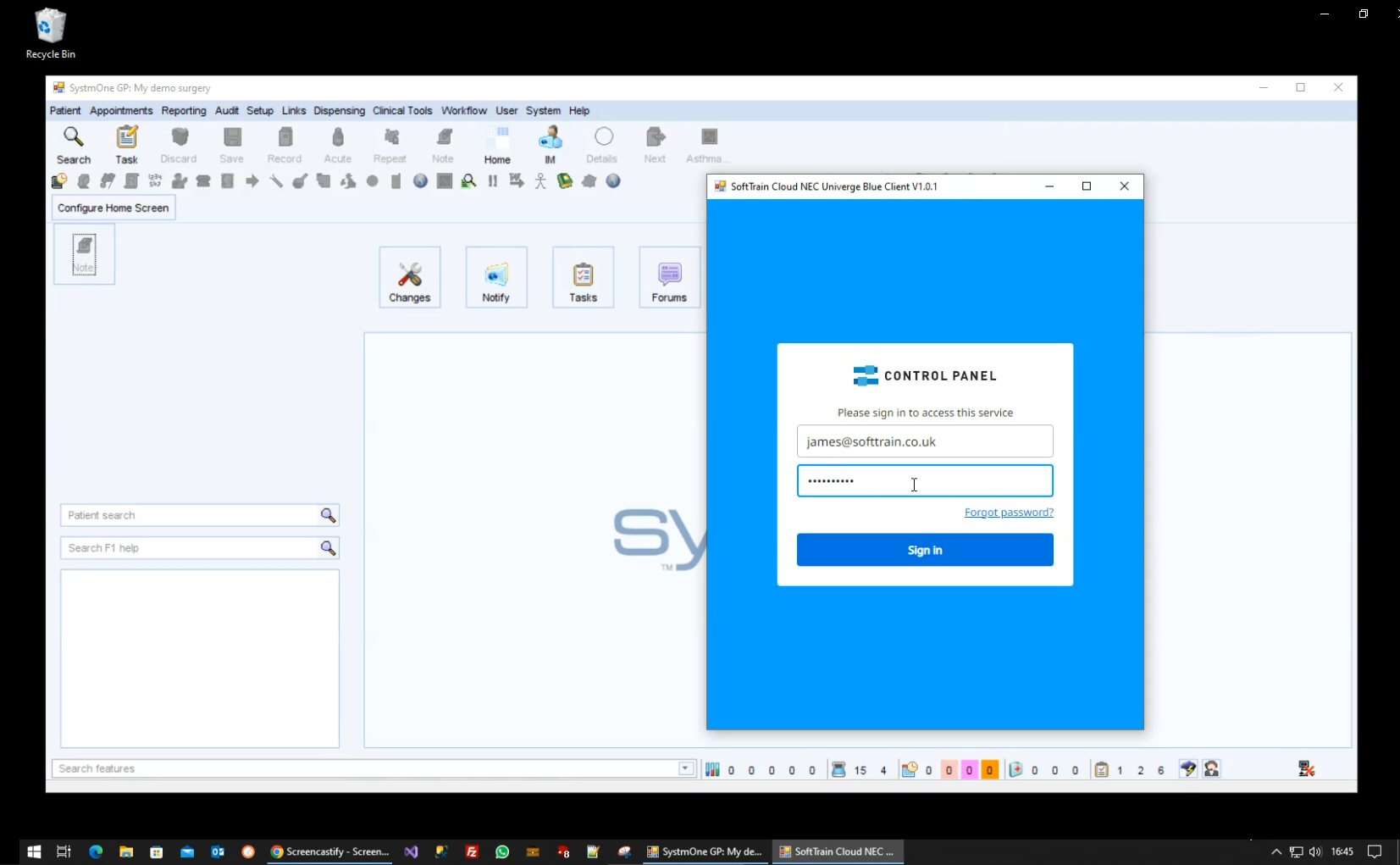Viewport: 1400px width, 865px height.
Task: Click the Sign in button
Action: [x=925, y=550]
